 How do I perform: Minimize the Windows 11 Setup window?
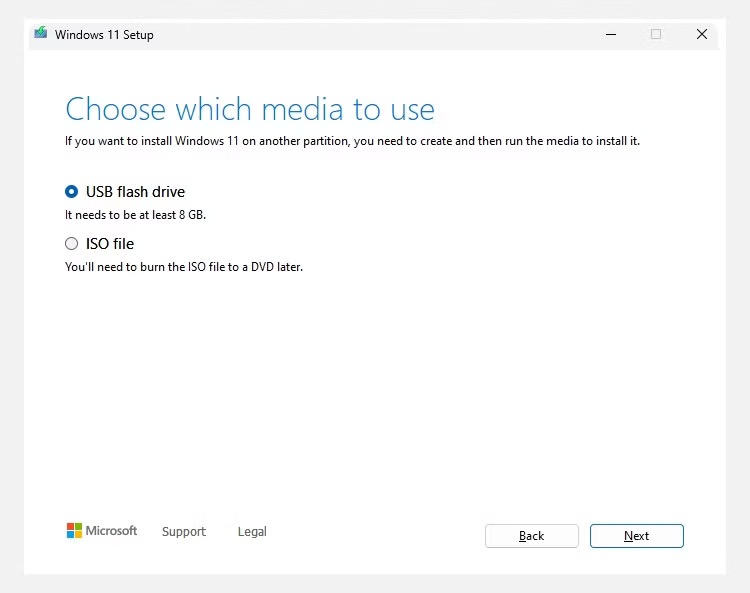click(611, 34)
